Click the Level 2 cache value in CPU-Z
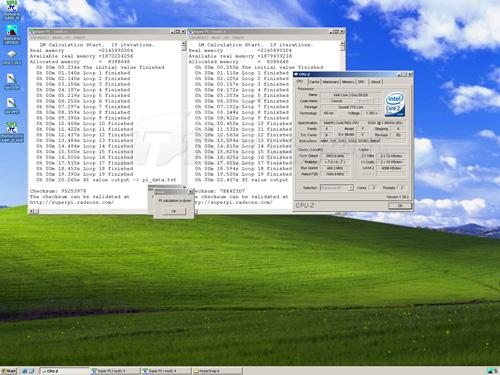Viewport: 500px width, 375px height. 391,168
